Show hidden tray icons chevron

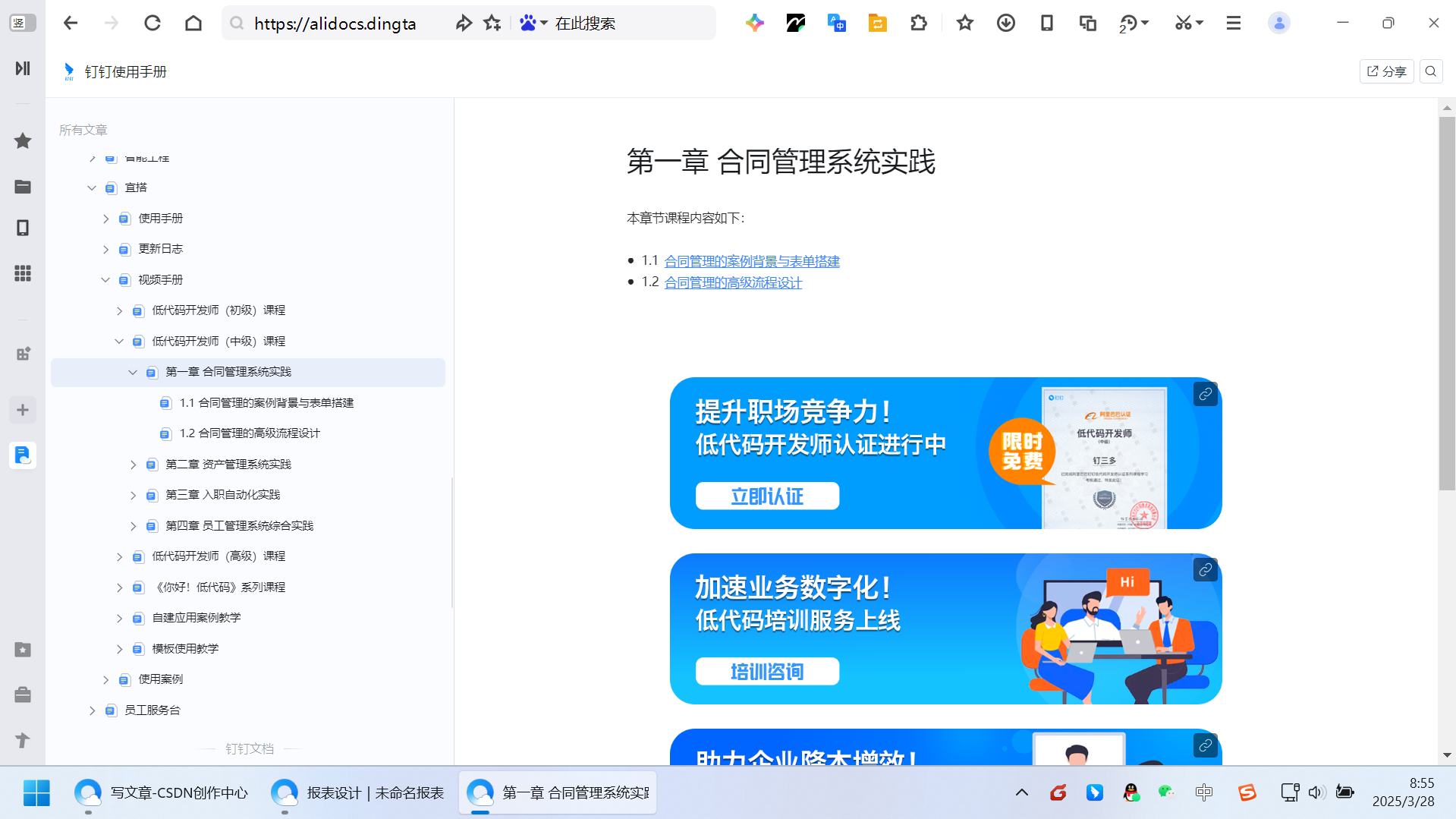tap(1022, 792)
